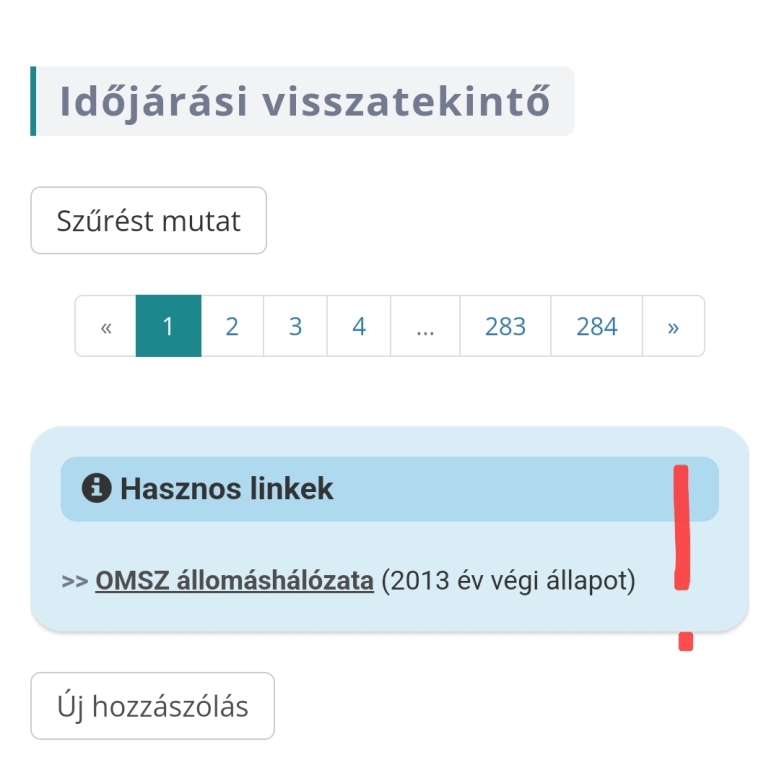Click the >> marker before OMSZ link

(74, 581)
